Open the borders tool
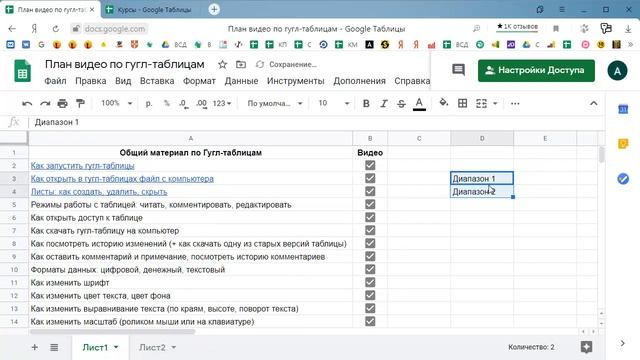This screenshot has height=360, width=640. coord(462,104)
